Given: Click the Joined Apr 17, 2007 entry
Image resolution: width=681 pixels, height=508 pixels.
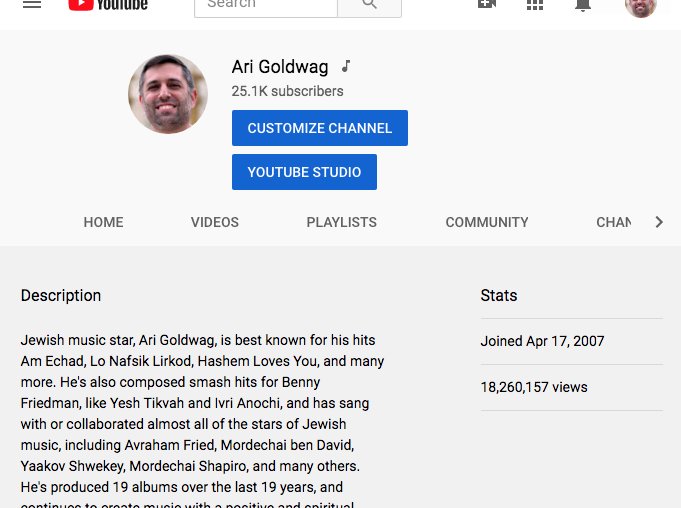Looking at the screenshot, I should coord(542,341).
